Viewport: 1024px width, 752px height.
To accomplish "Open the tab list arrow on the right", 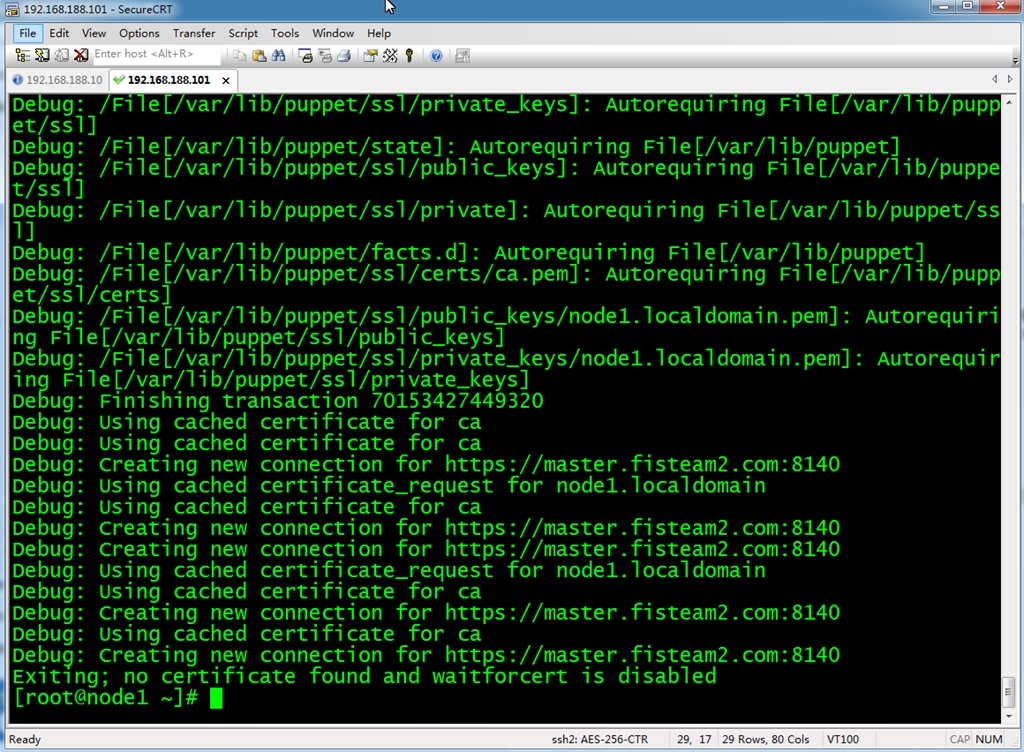I will click(1008, 79).
